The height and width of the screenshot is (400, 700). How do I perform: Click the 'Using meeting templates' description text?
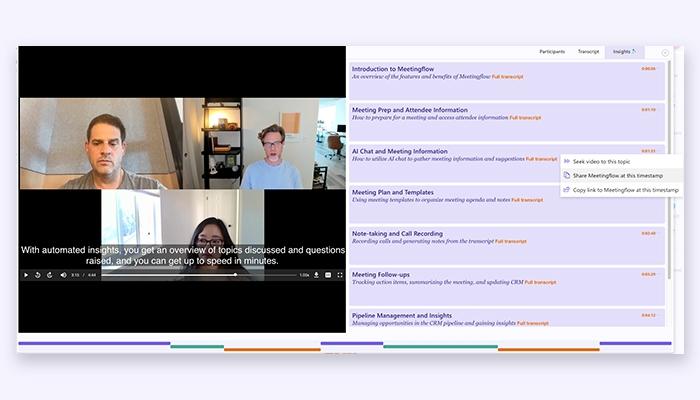431,200
